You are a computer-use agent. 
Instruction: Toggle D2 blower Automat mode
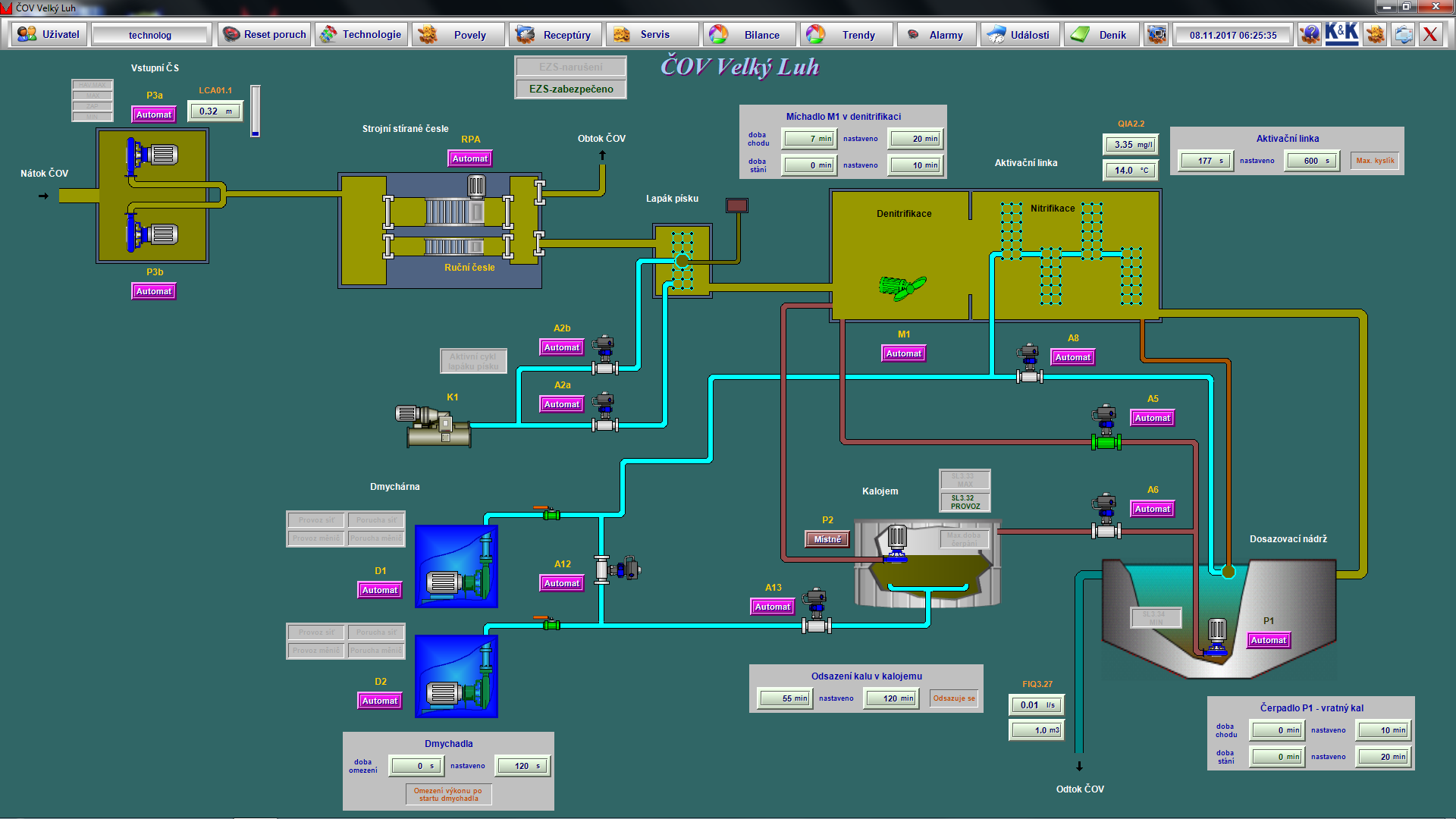coord(380,701)
